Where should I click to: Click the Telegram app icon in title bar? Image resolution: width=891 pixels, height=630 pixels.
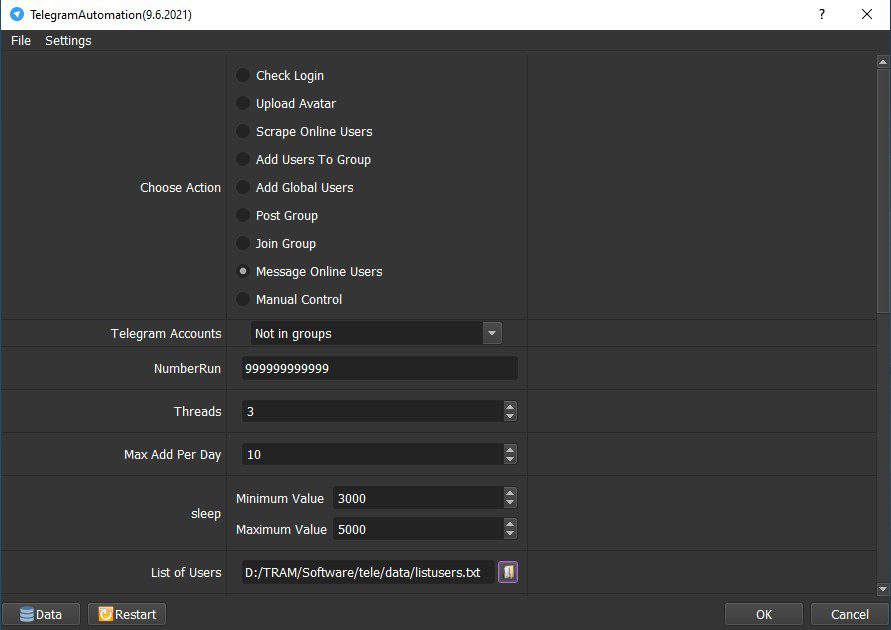coord(16,14)
